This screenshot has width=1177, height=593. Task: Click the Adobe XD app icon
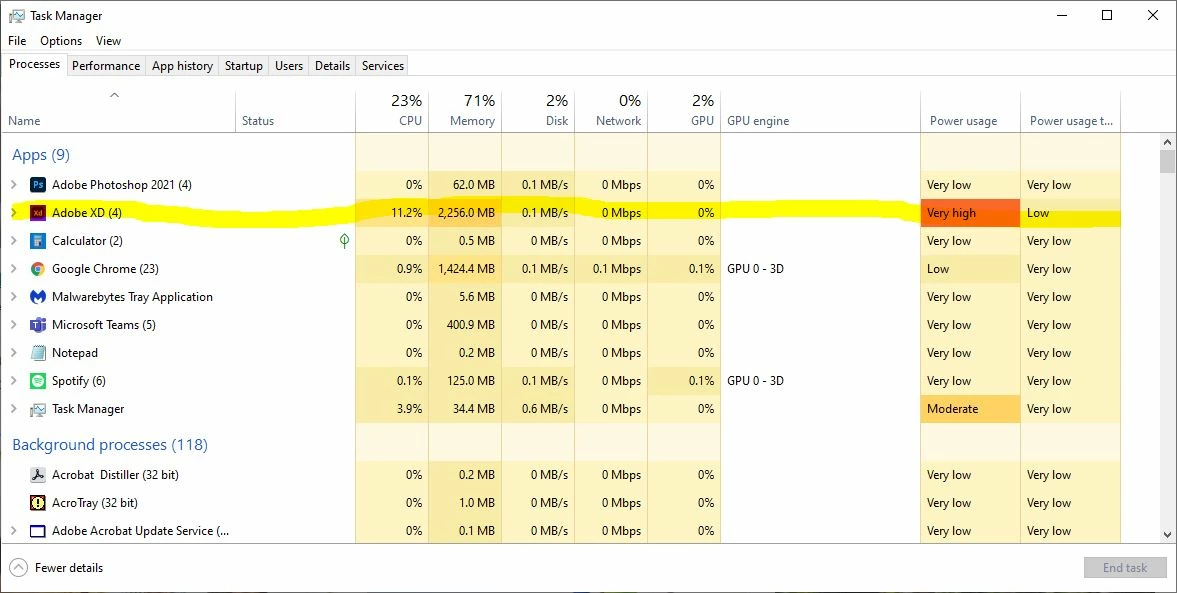tap(38, 212)
